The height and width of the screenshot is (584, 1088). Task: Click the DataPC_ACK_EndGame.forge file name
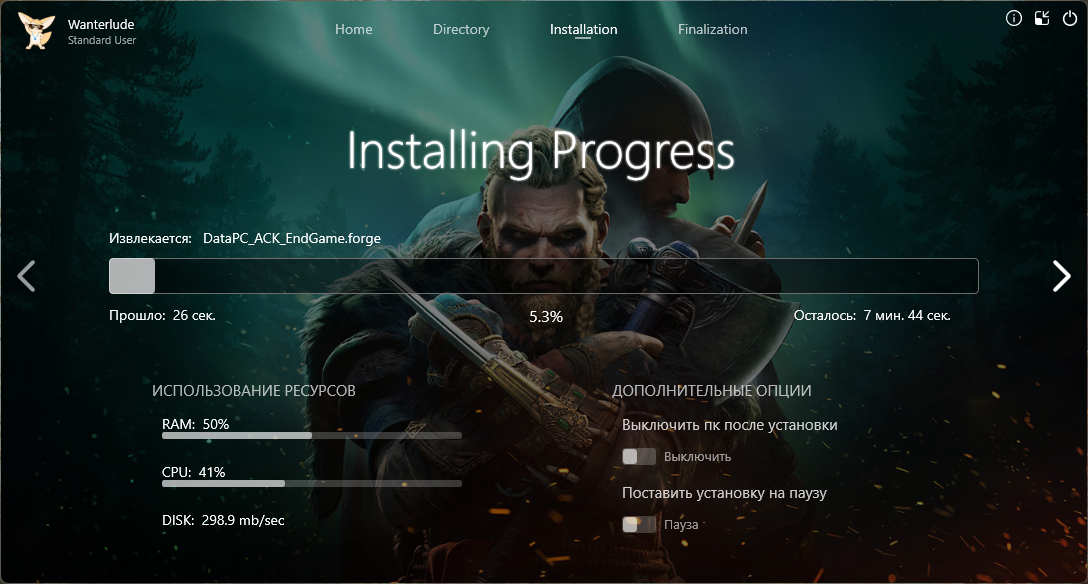(292, 239)
